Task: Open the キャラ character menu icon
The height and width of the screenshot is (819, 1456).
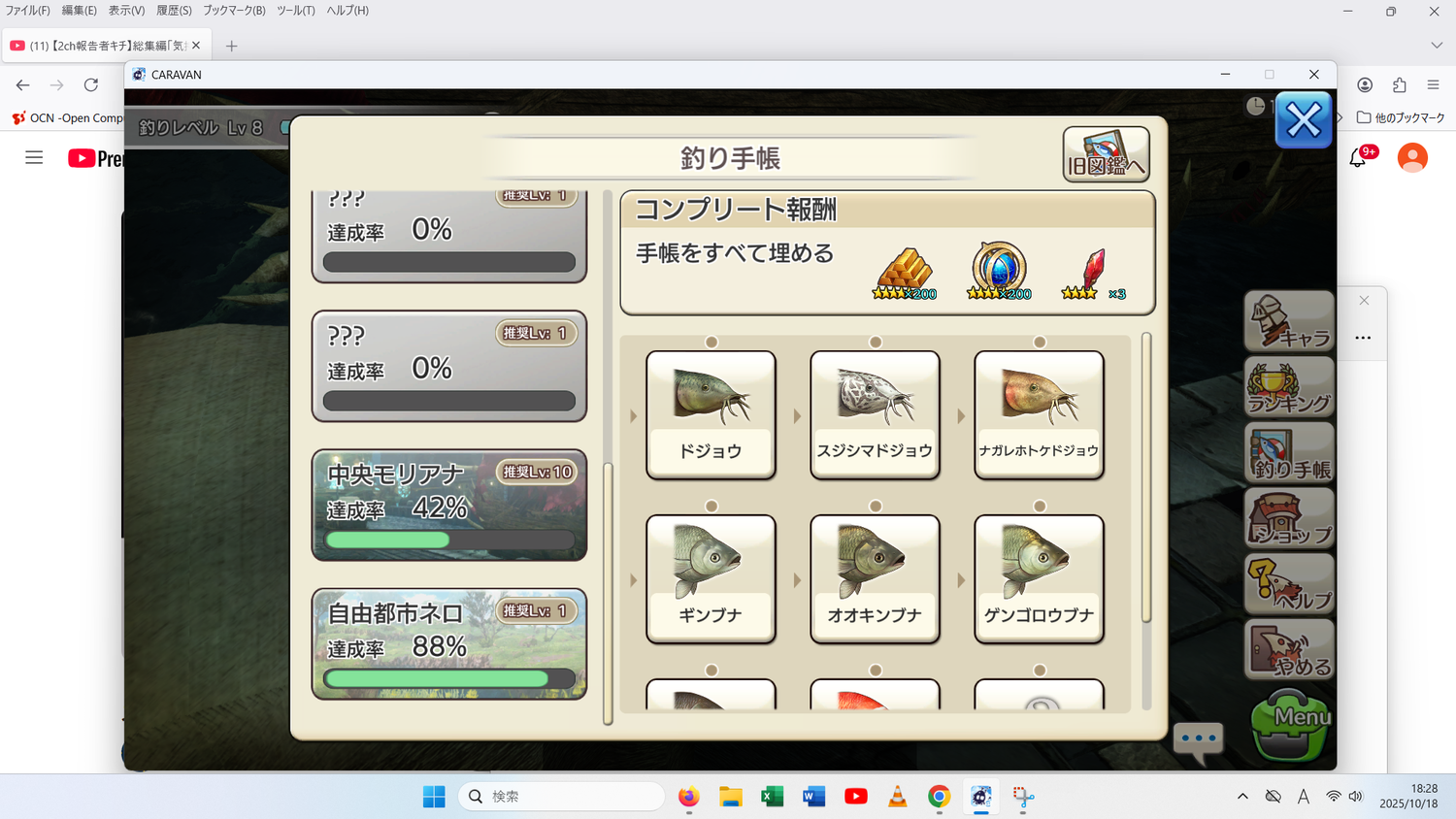Action: pyautogui.click(x=1289, y=321)
